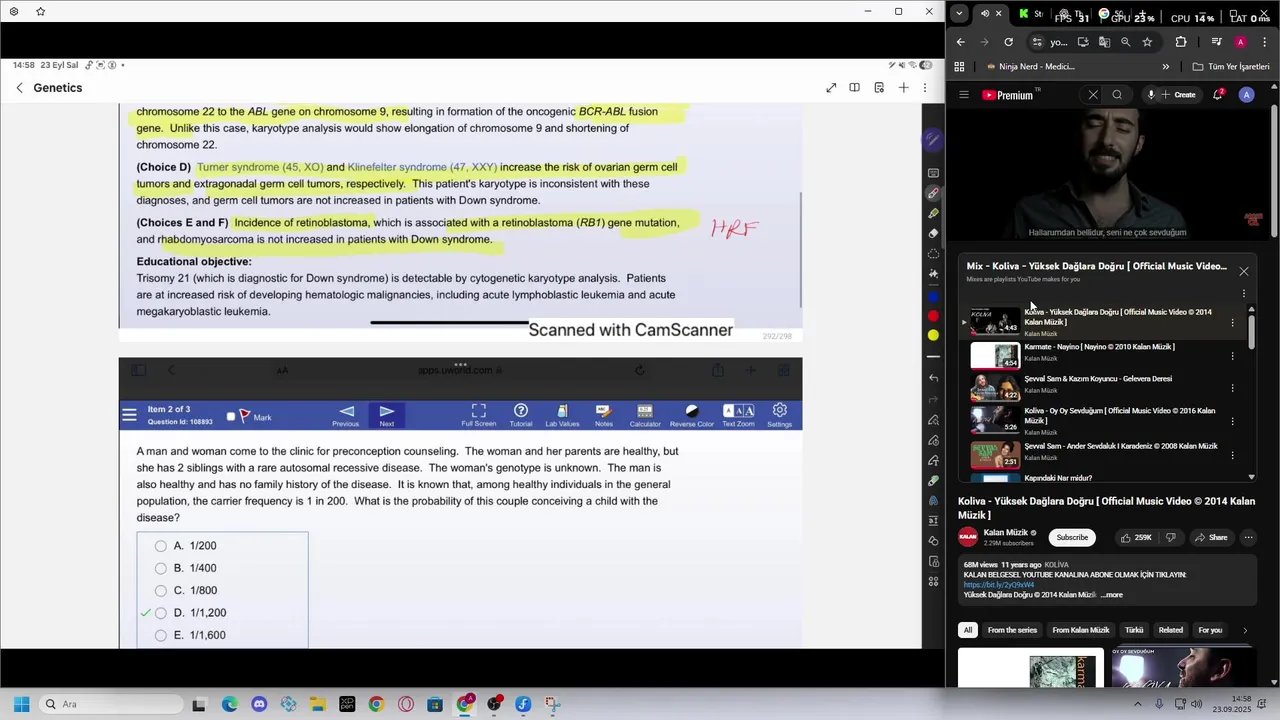
Task: Click the purple pen mode circle icon
Action: 933,140
